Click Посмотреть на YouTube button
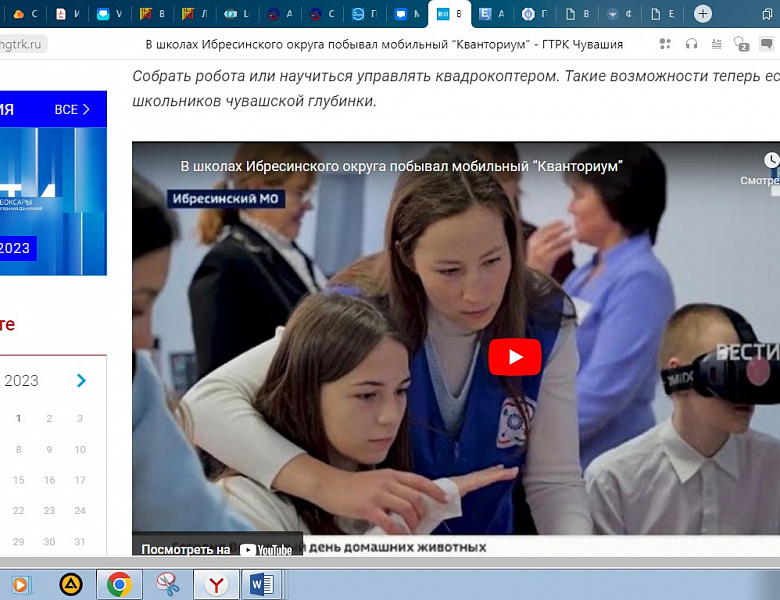Viewport: 780px width, 600px height. point(217,549)
